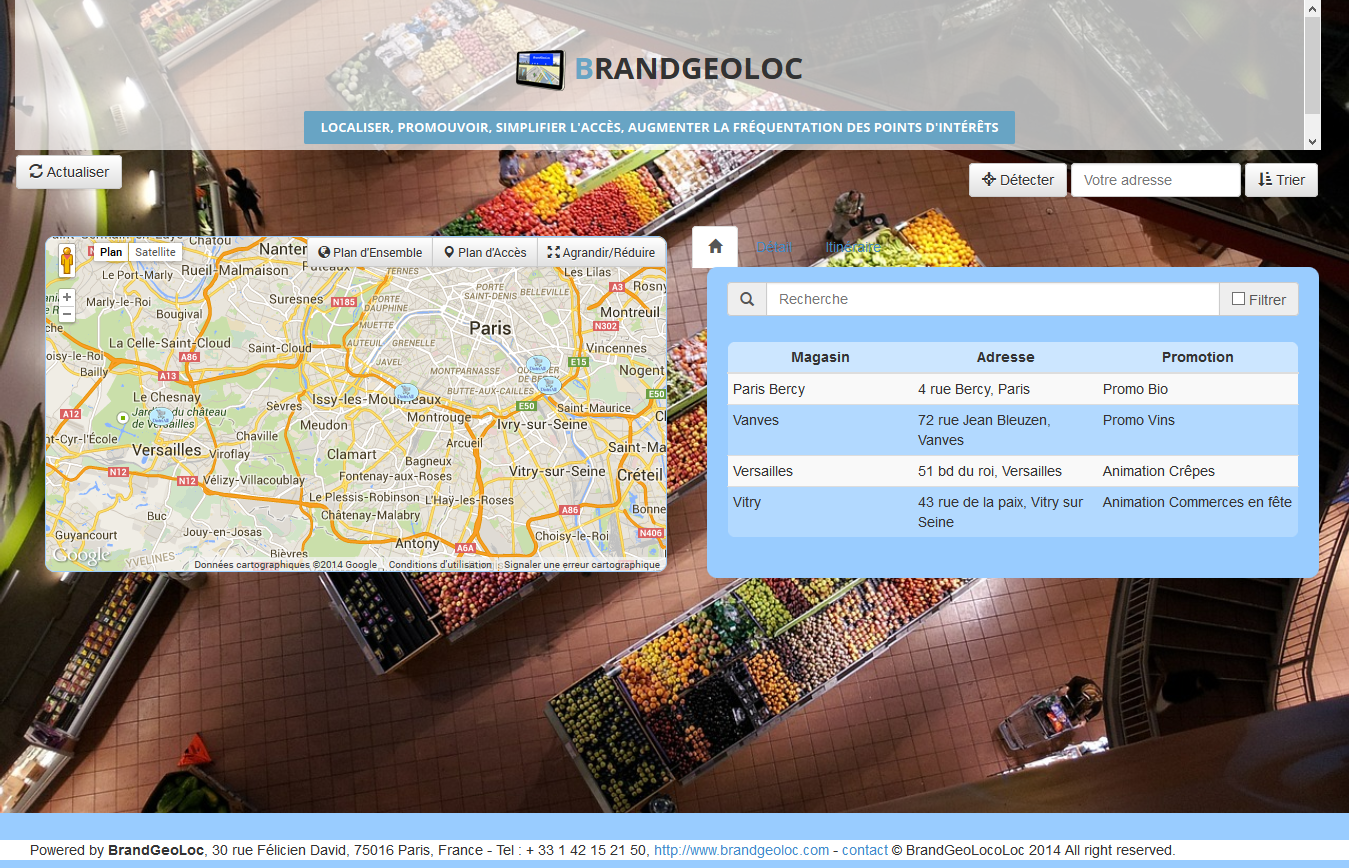Click the Promo Vins cell
The height and width of the screenshot is (868, 1349).
[1139, 420]
